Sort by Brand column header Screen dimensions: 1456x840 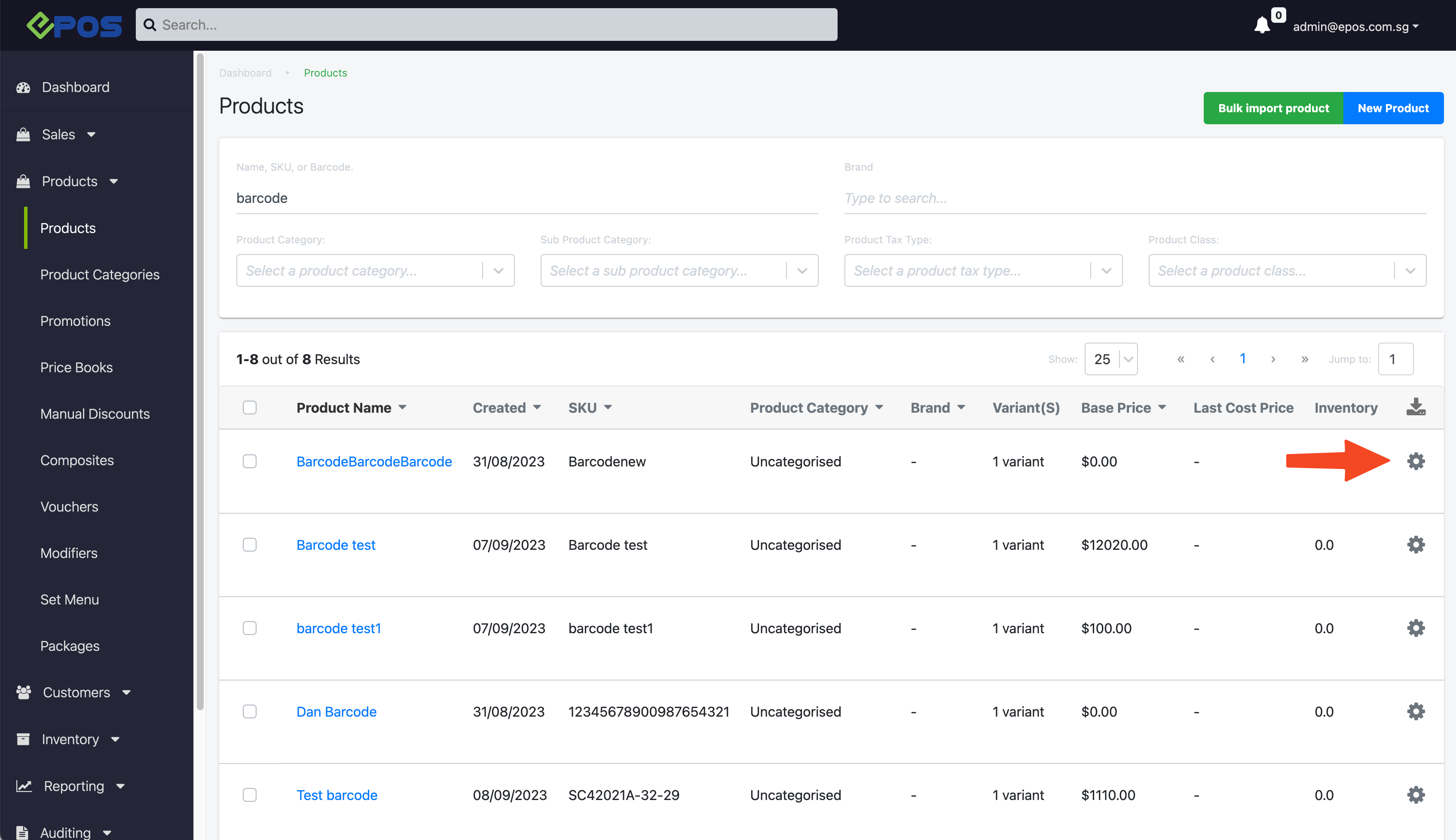pos(938,407)
